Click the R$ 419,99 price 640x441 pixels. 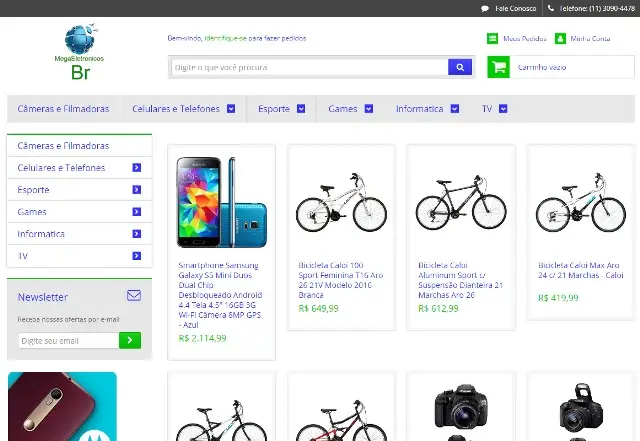tap(558, 298)
